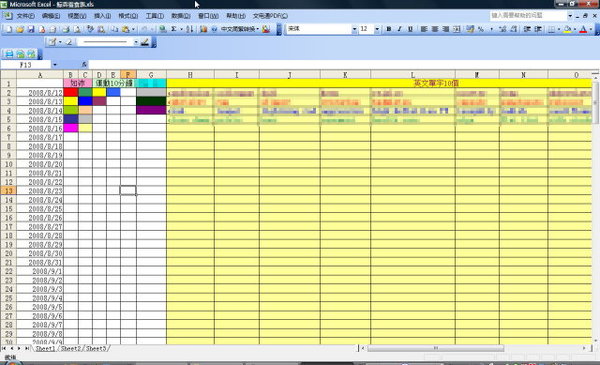This screenshot has height=365, width=600.
Task: Center align the cell text
Action: pyautogui.click(x=435, y=29)
